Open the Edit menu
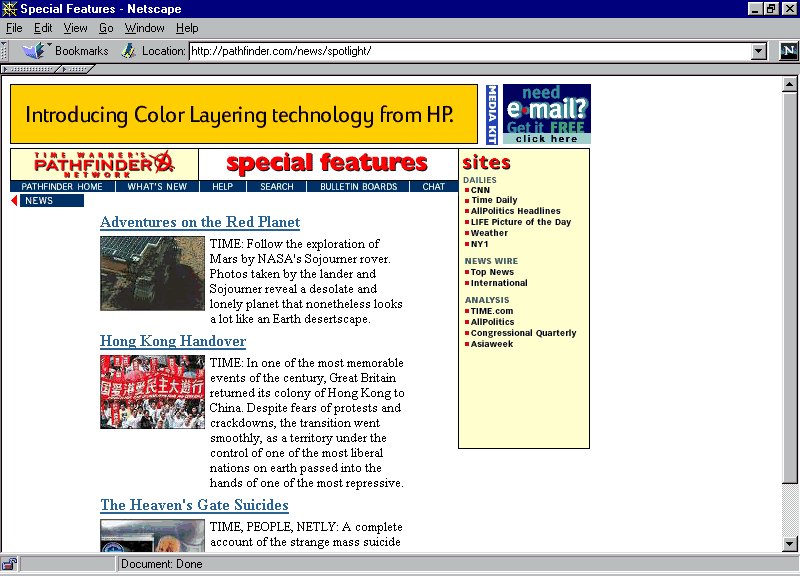The width and height of the screenshot is (800, 576). 43,28
